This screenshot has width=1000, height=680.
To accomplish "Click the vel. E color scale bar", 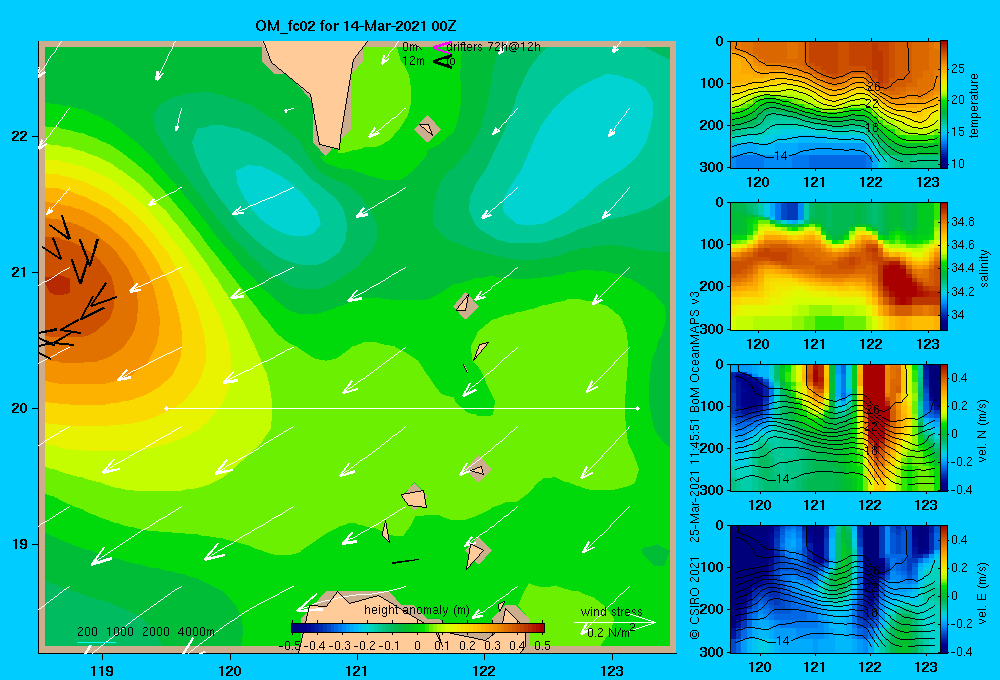I will (944, 589).
